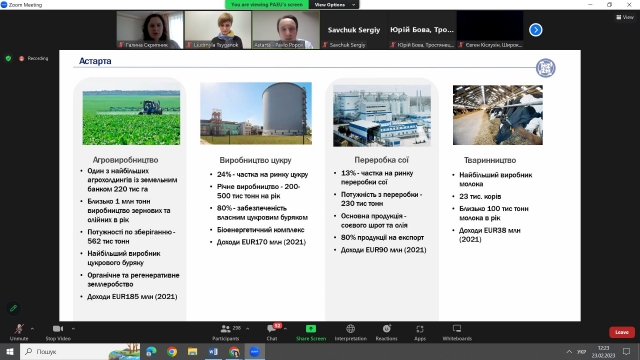
Task: Select Astarta Pavlo video thumbnail
Action: (x=286, y=30)
